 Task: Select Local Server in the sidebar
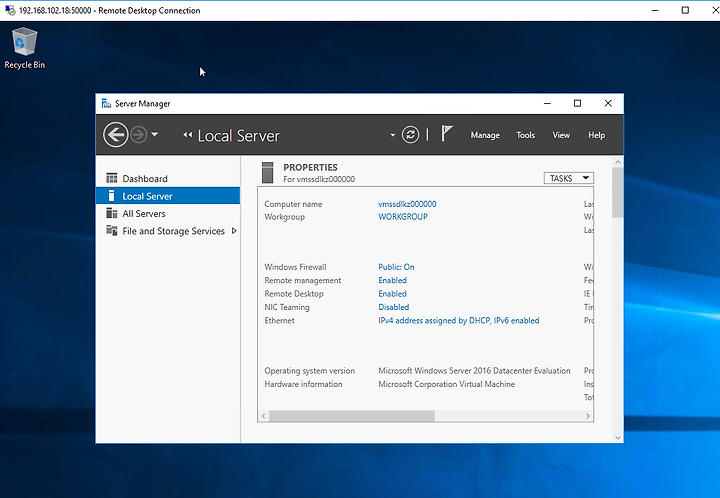pos(168,196)
